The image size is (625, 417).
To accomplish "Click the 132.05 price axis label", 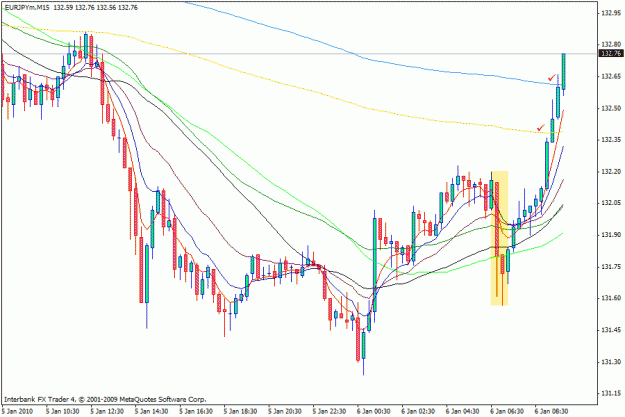I will point(611,203).
